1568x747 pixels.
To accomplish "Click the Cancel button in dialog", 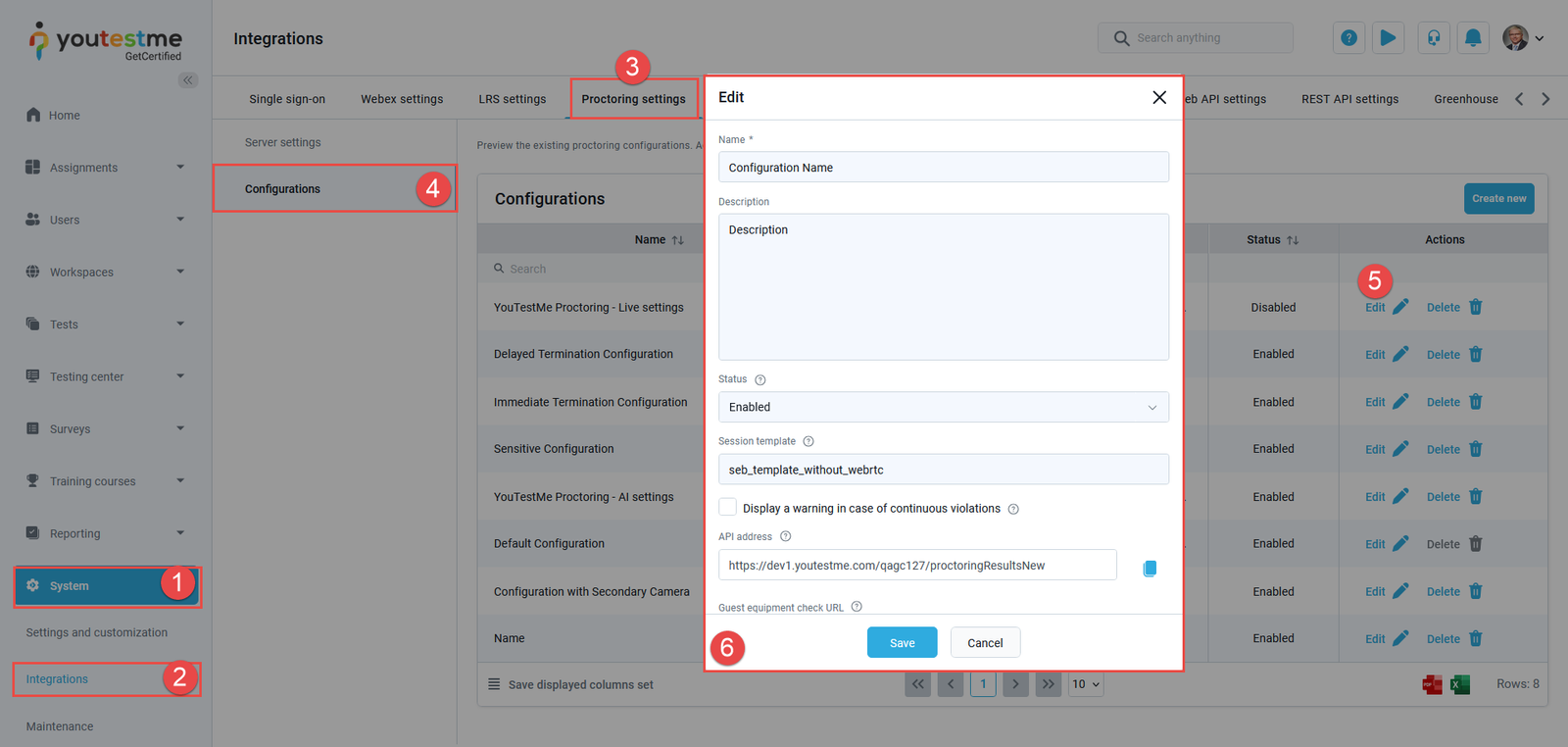I will tap(985, 643).
